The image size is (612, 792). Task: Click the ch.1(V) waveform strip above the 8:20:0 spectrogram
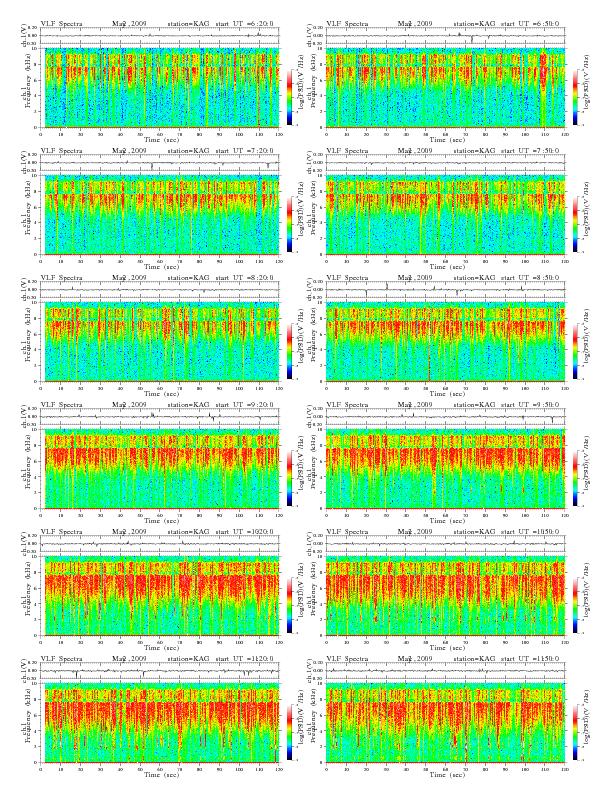160,289
